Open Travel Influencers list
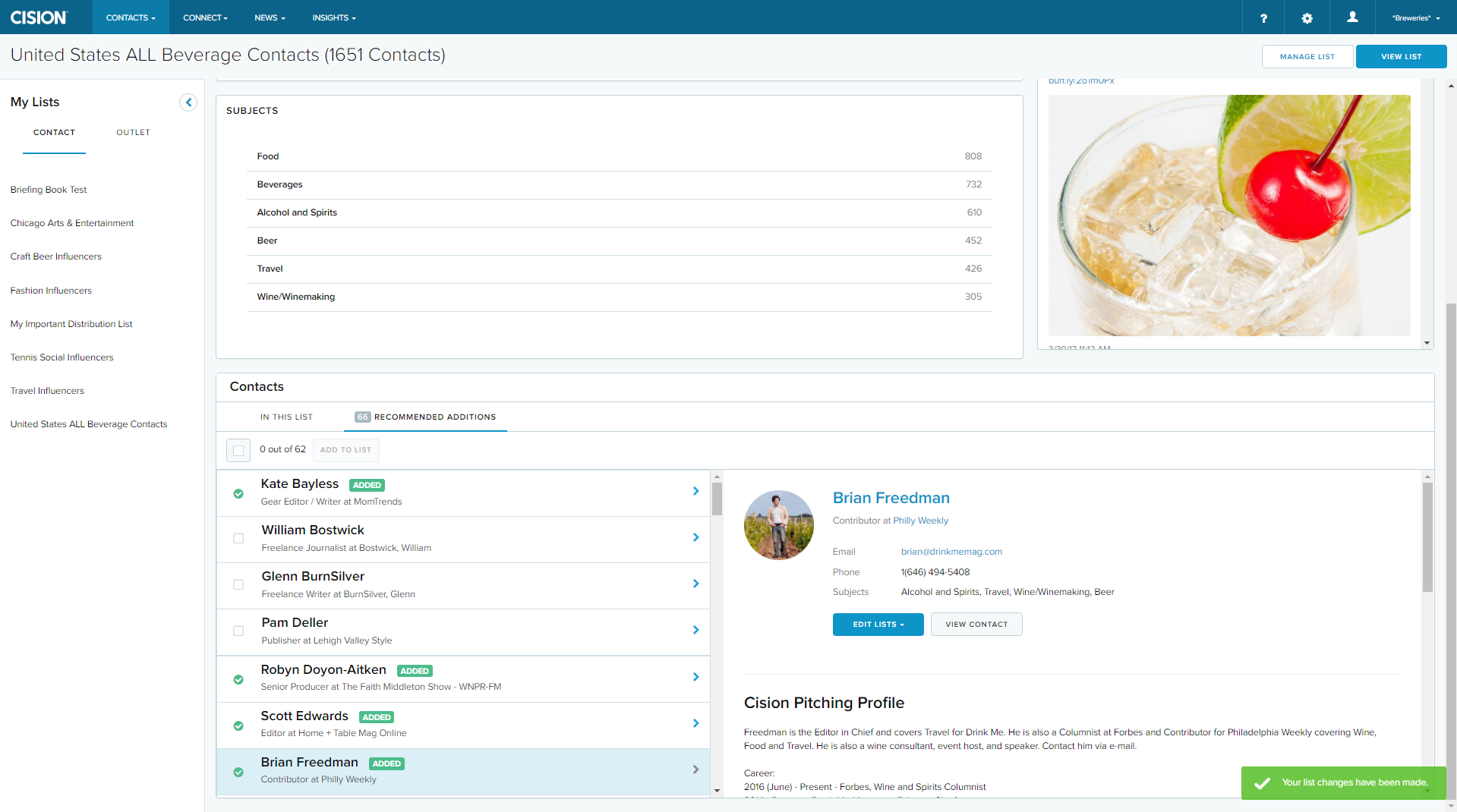 (x=47, y=391)
